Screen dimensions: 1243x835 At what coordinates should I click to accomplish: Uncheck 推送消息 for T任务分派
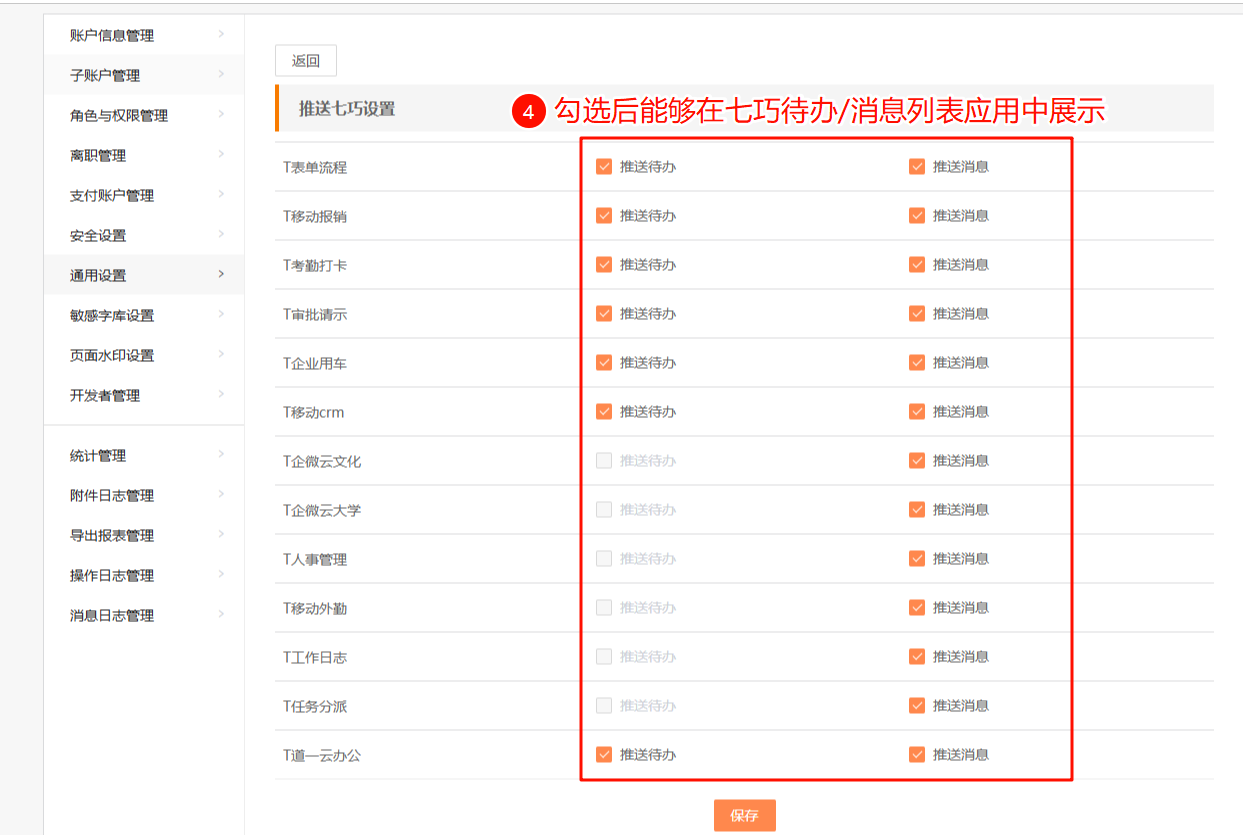[x=916, y=706]
